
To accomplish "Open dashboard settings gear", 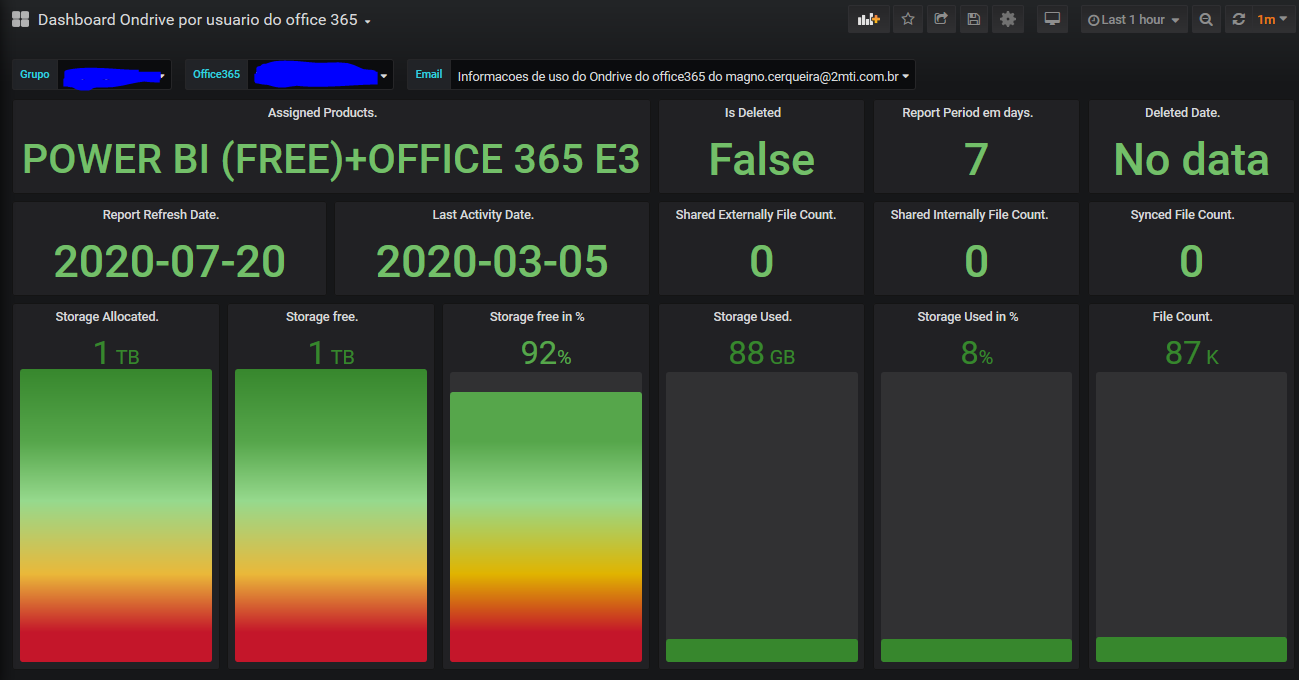I will 1008,19.
